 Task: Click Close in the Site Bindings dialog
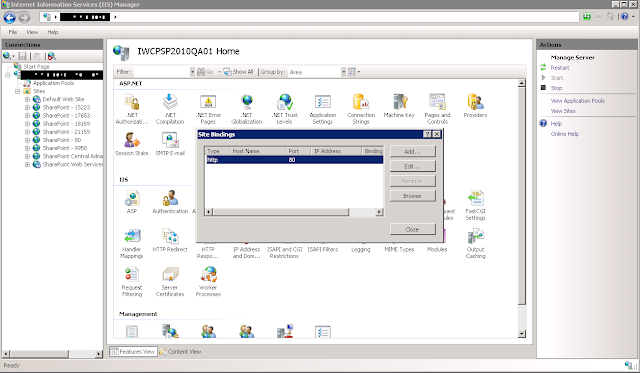tap(412, 229)
